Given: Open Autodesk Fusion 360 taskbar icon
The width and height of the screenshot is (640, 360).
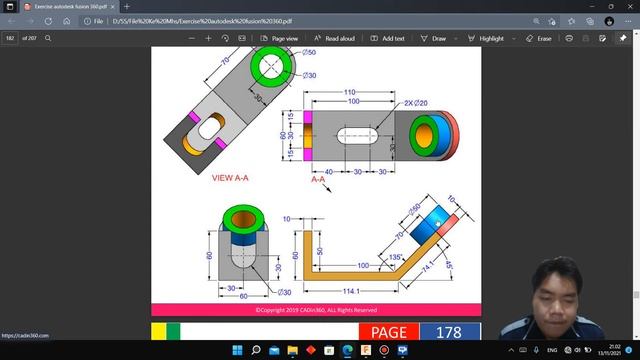Looking at the screenshot, I should pyautogui.click(x=366, y=350).
